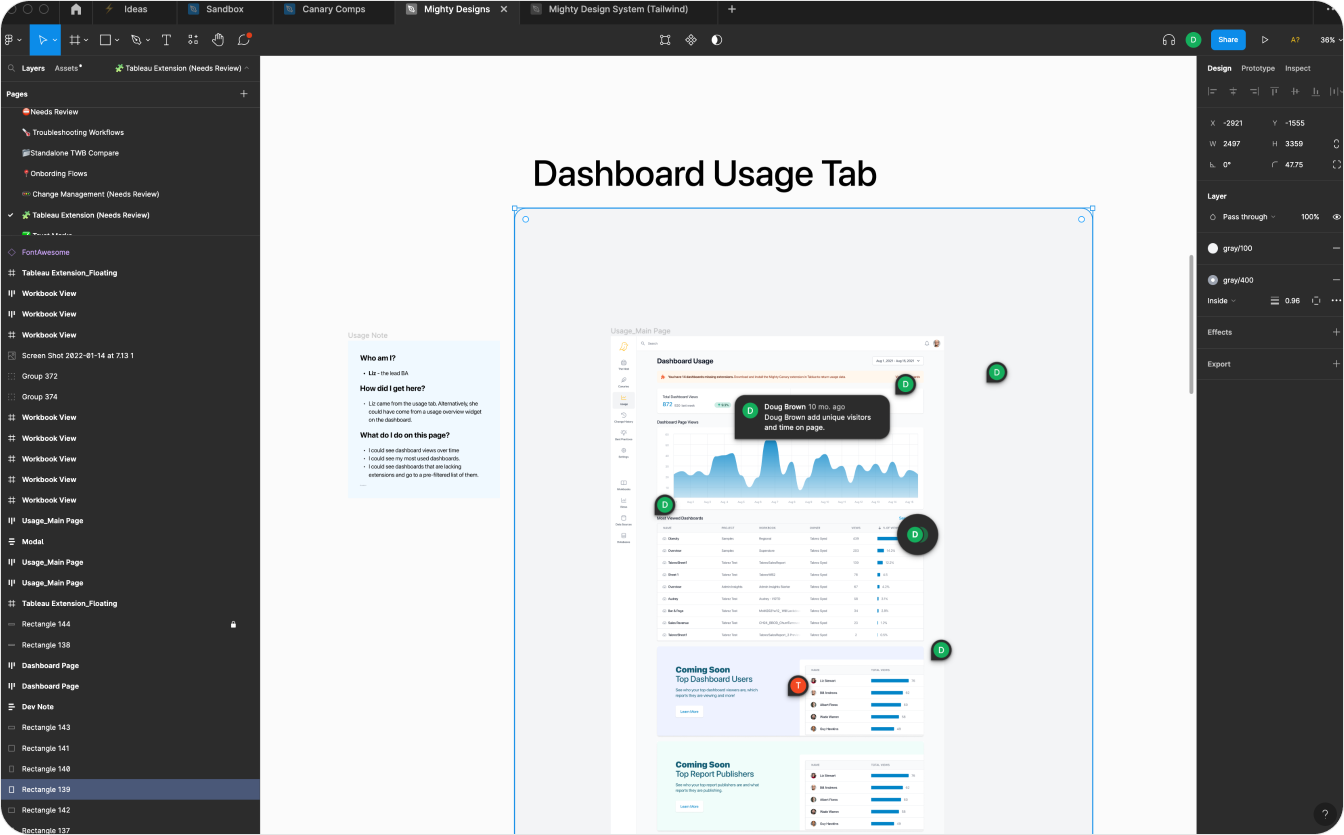This screenshot has height=835, width=1344.
Task: Align selection to the bottom
Action: (x=1316, y=91)
